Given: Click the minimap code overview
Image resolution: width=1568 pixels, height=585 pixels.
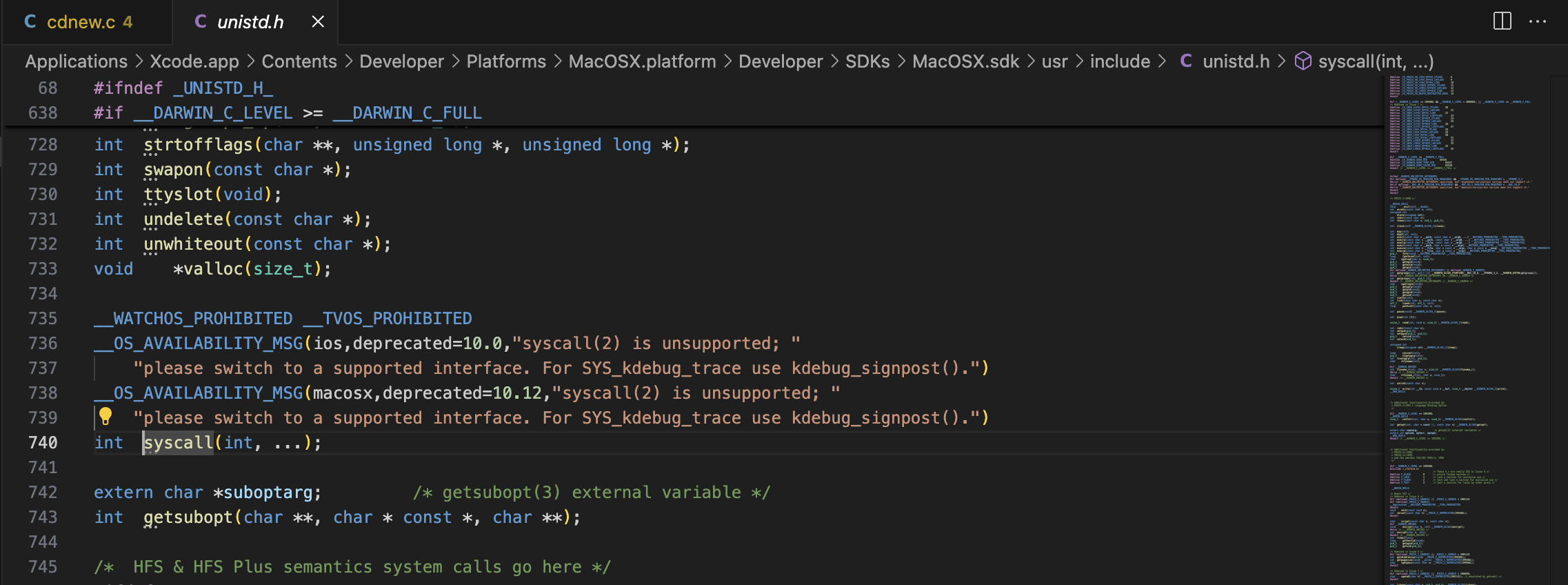Looking at the screenshot, I should (x=1462, y=310).
